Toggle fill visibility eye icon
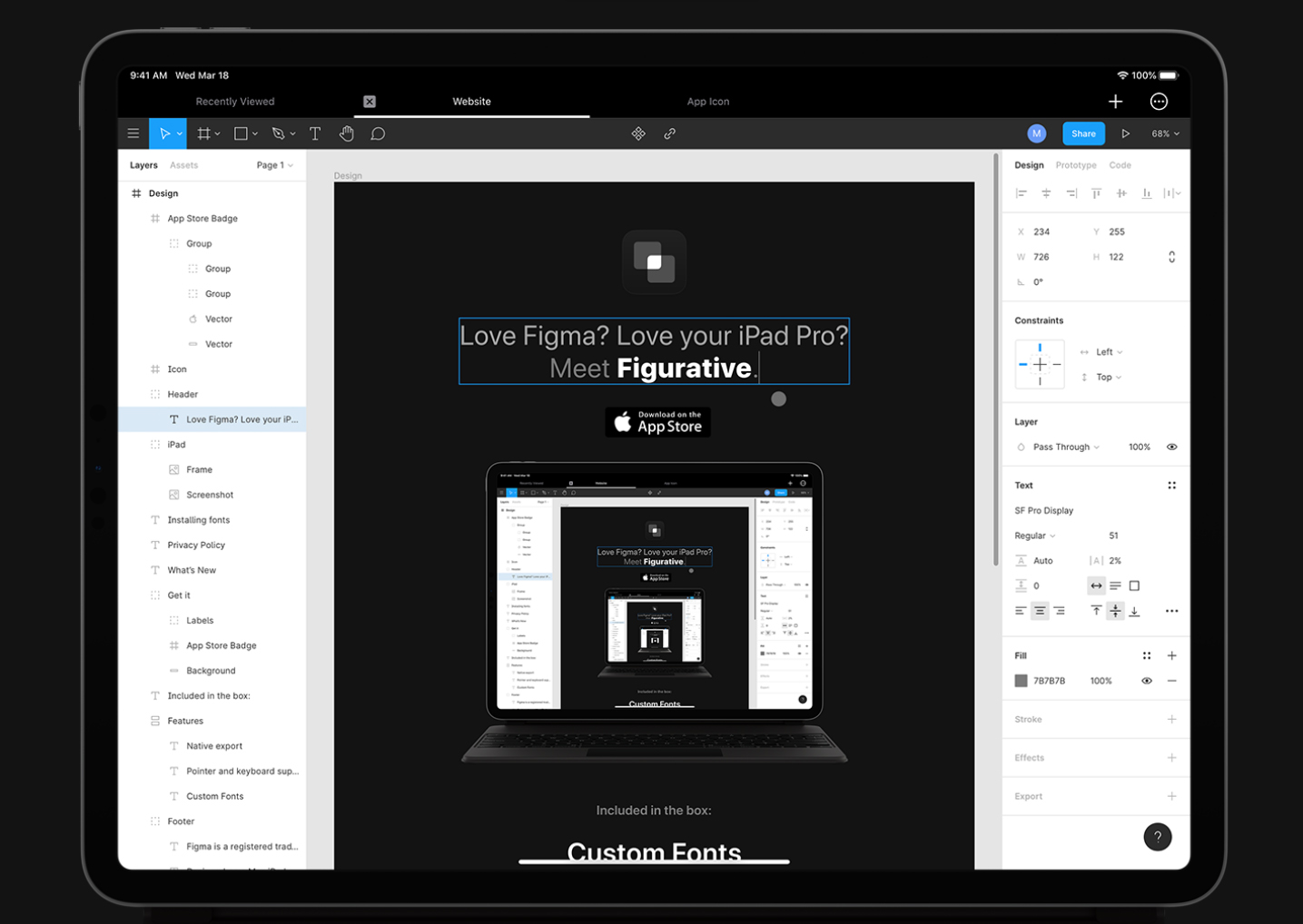The height and width of the screenshot is (924, 1303). (x=1147, y=681)
